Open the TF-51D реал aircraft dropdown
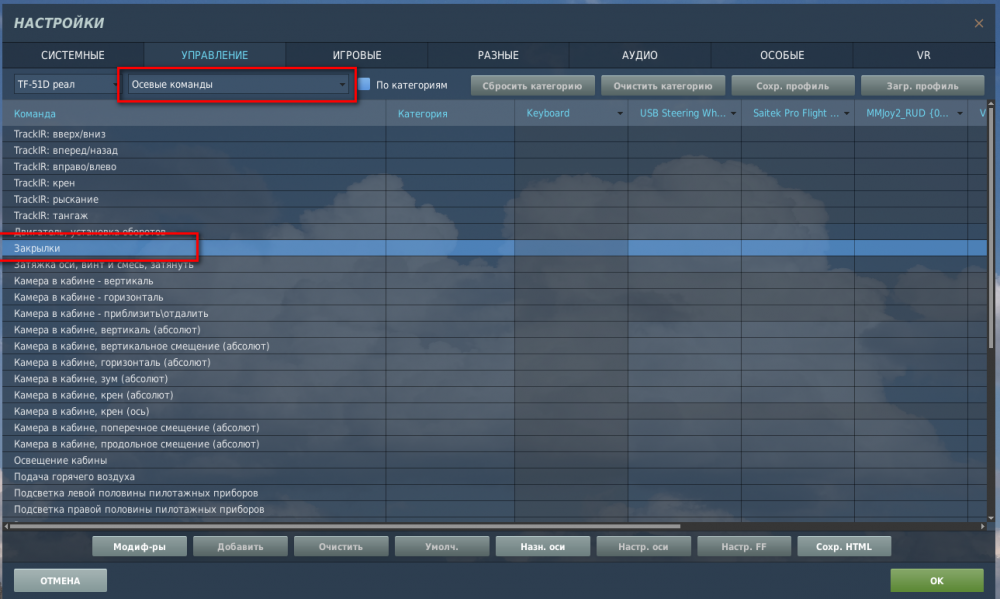The image size is (1000, 599). coord(67,84)
